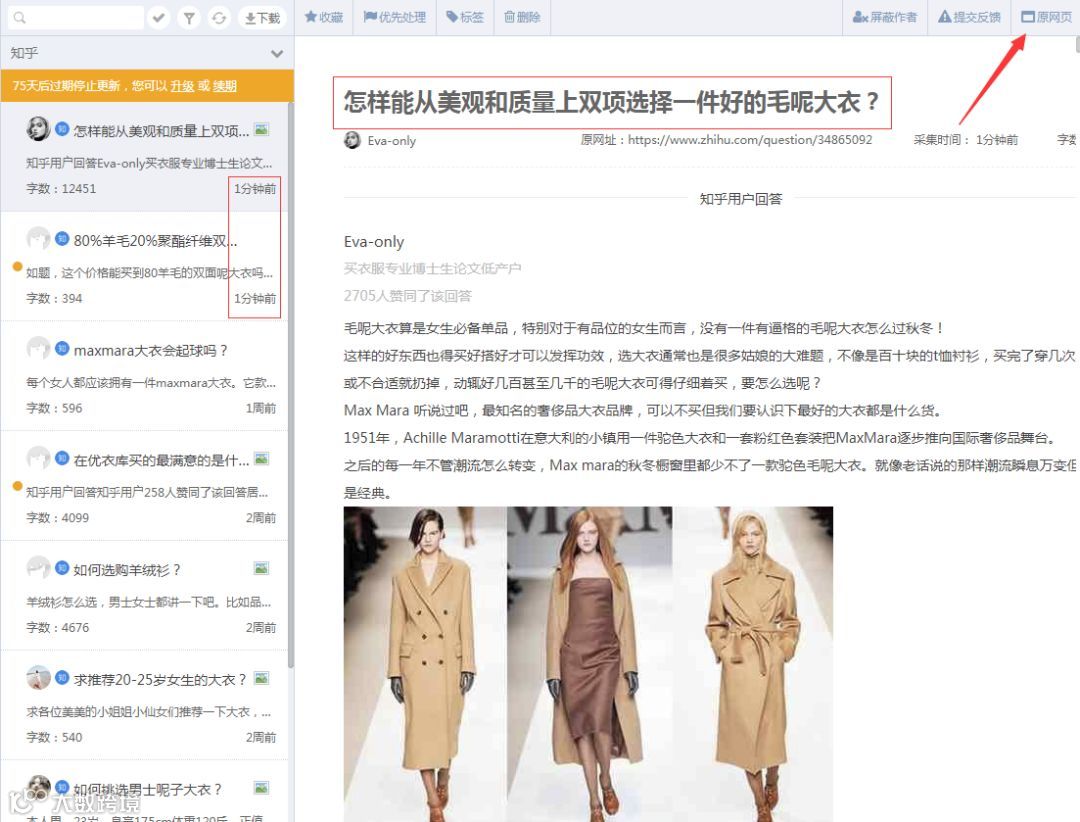Screen dimensions: 1080x822
Task: Click the 标签 tag button
Action: [465, 17]
